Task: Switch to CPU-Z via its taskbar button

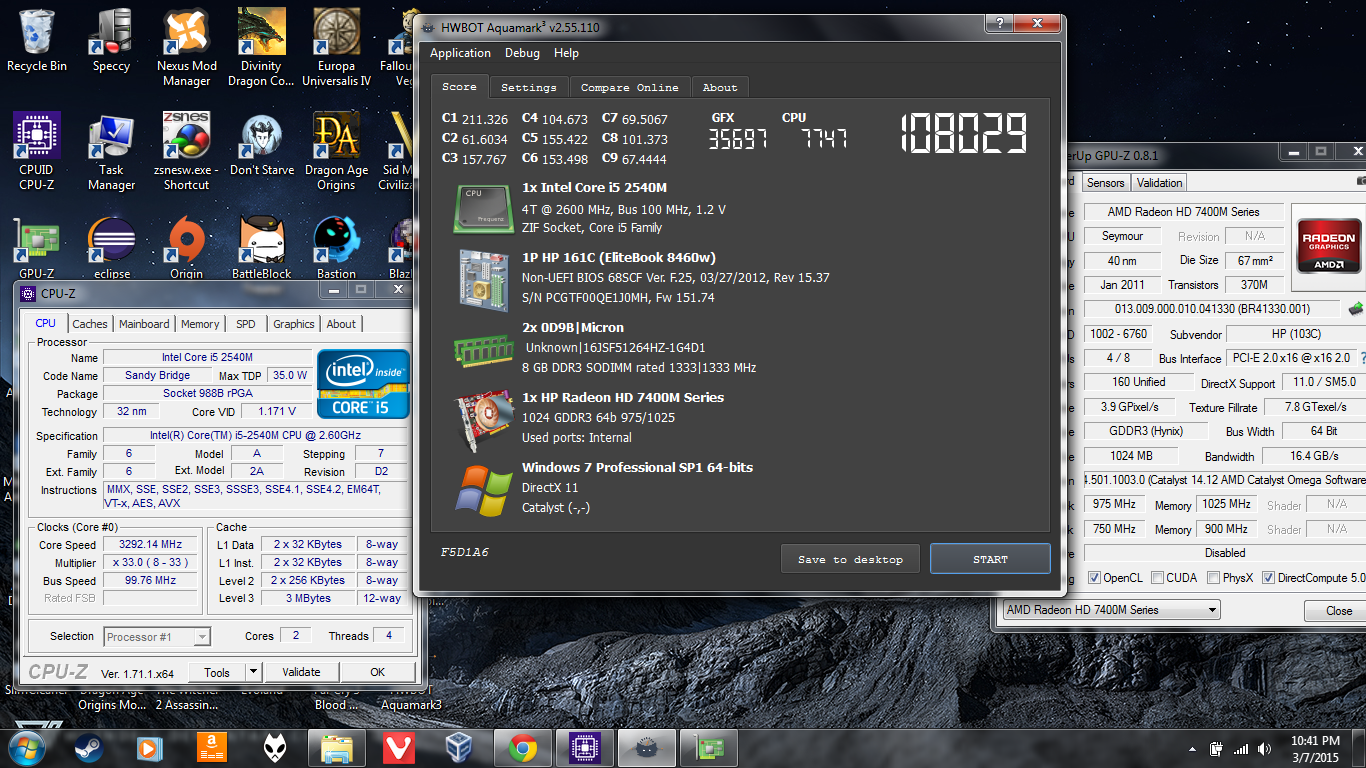Action: [x=584, y=748]
